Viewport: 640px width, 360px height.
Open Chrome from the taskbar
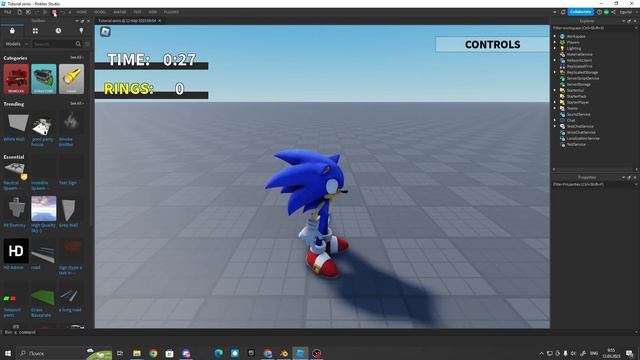[153, 353]
